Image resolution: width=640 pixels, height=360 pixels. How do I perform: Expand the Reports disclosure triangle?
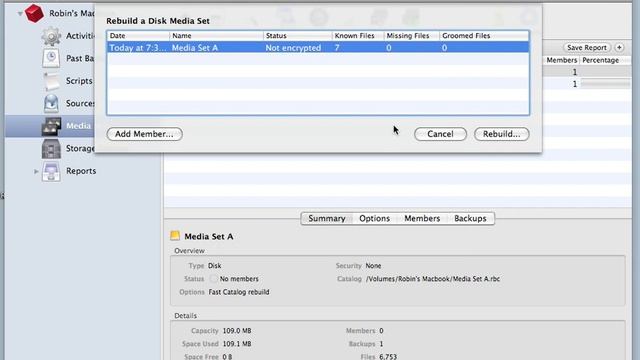36,171
